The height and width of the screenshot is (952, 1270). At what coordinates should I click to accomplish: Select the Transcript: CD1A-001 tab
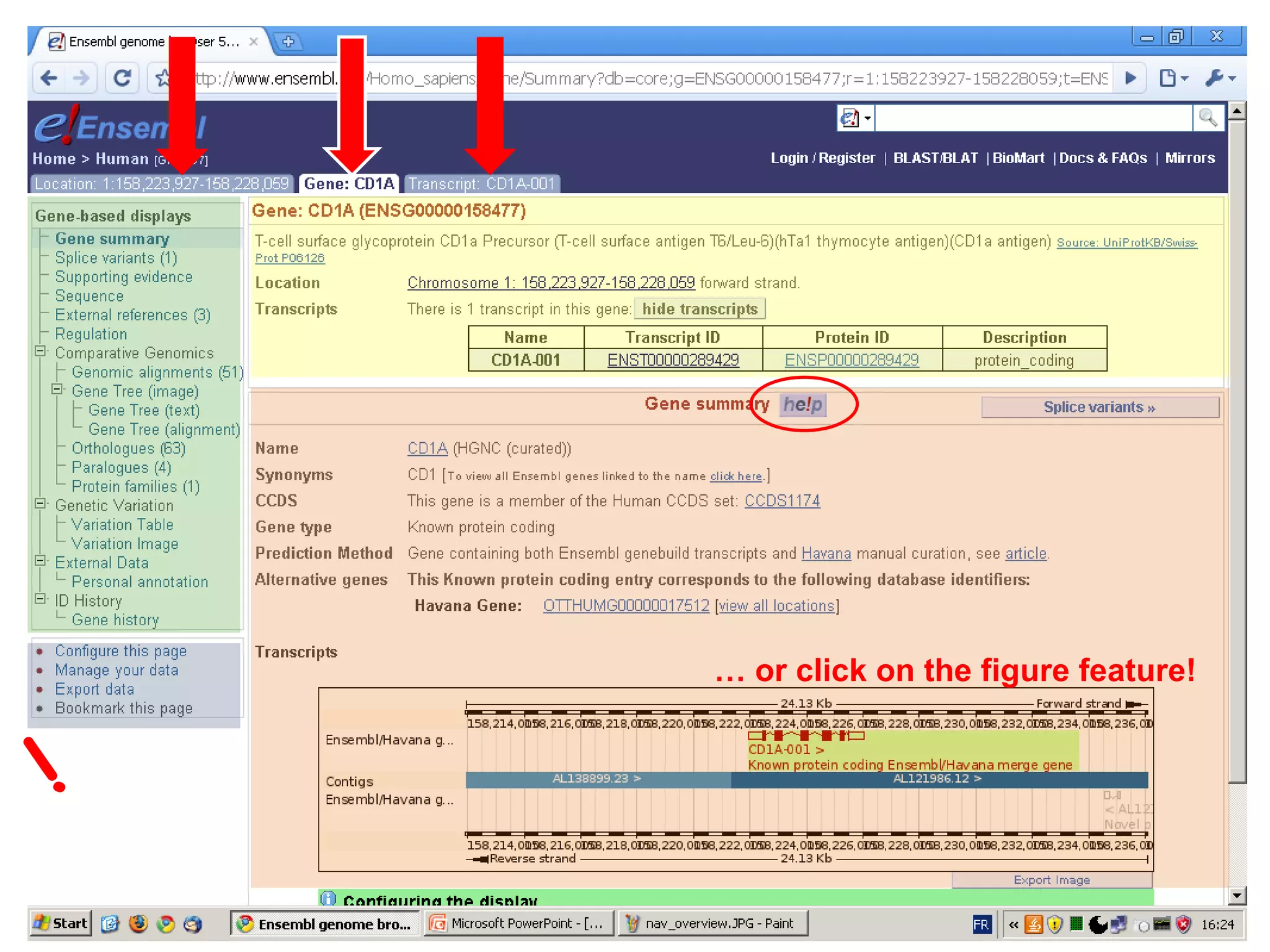tap(482, 184)
